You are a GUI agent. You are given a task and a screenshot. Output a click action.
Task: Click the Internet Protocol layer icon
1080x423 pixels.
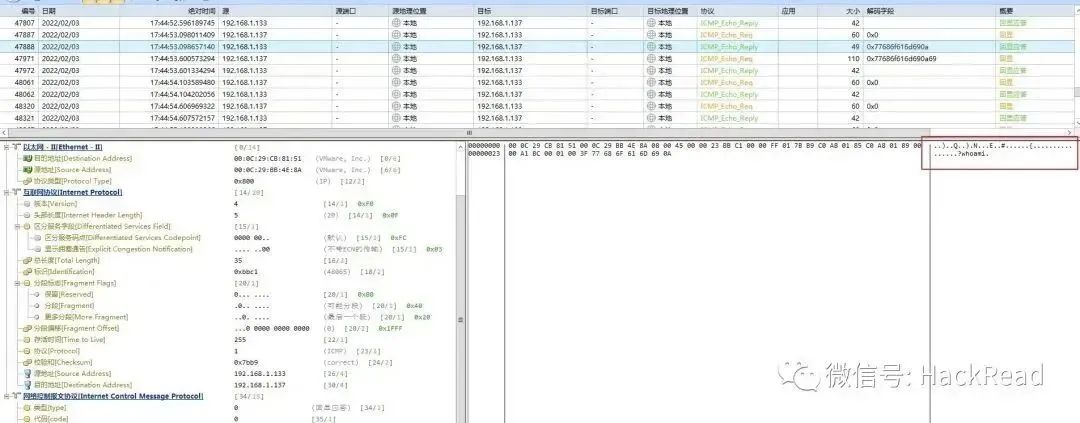point(17,192)
